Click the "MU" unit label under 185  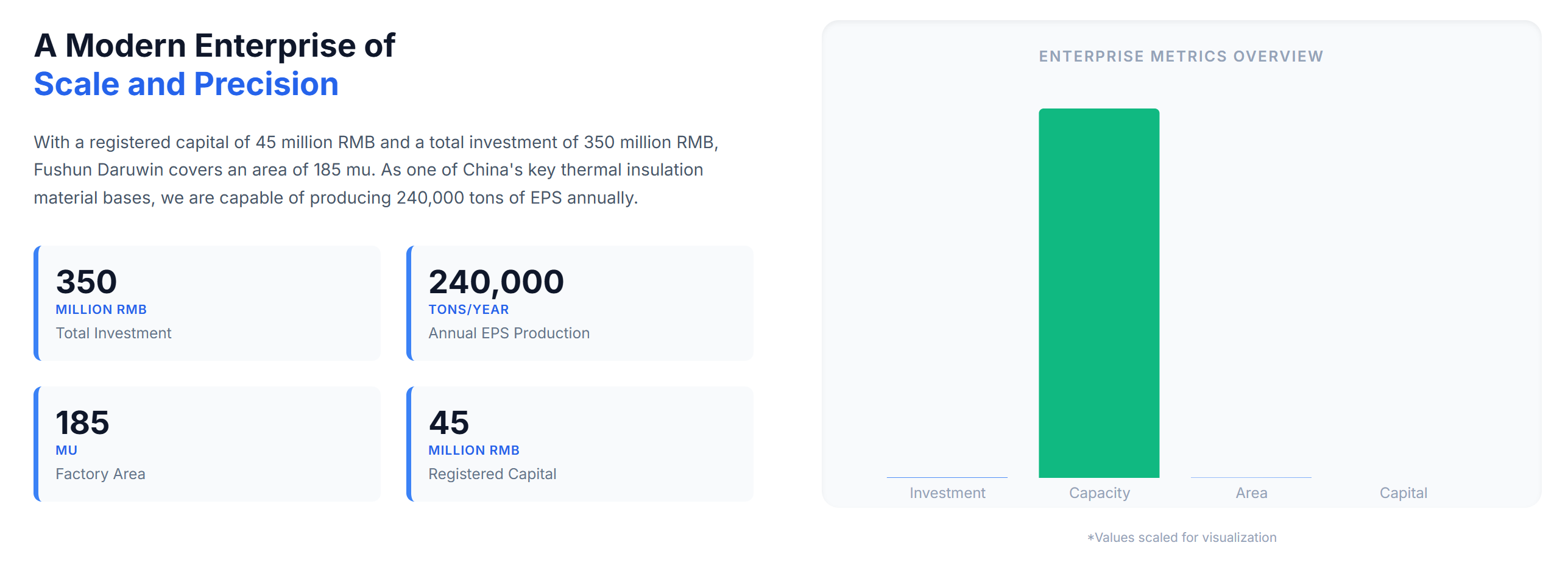pos(66,450)
